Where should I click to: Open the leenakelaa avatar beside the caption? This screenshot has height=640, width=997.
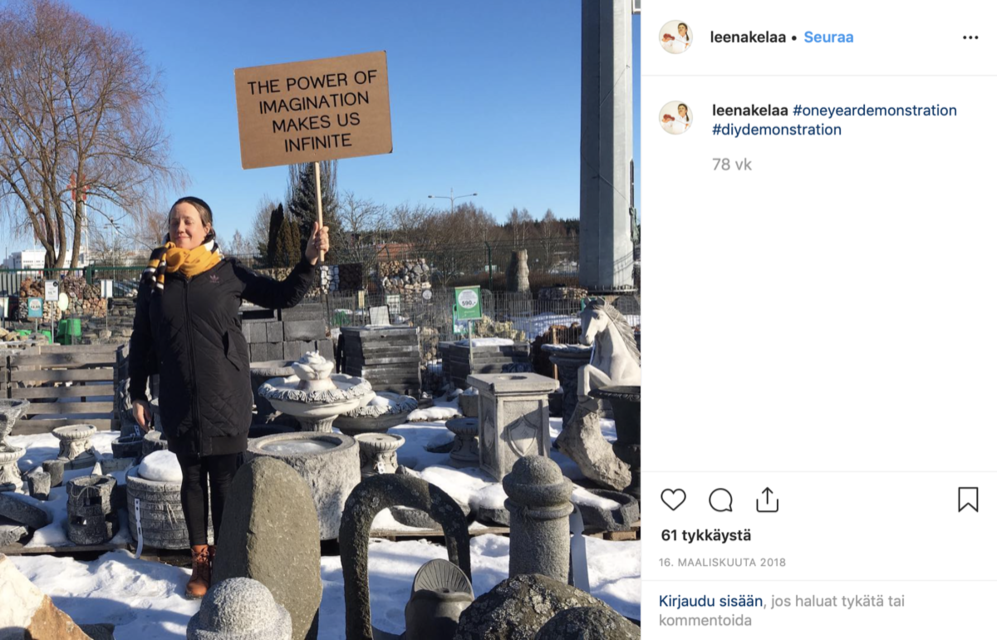676,118
